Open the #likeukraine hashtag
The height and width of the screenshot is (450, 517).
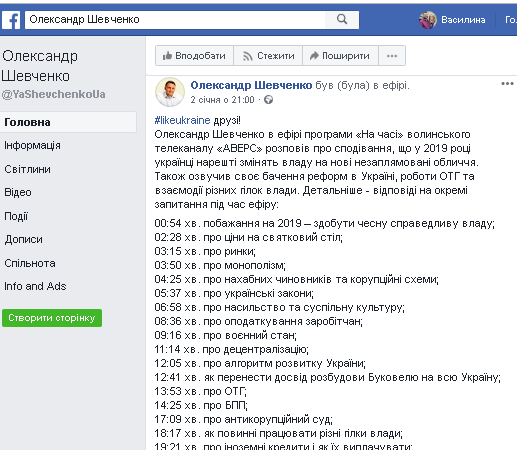tap(182, 120)
